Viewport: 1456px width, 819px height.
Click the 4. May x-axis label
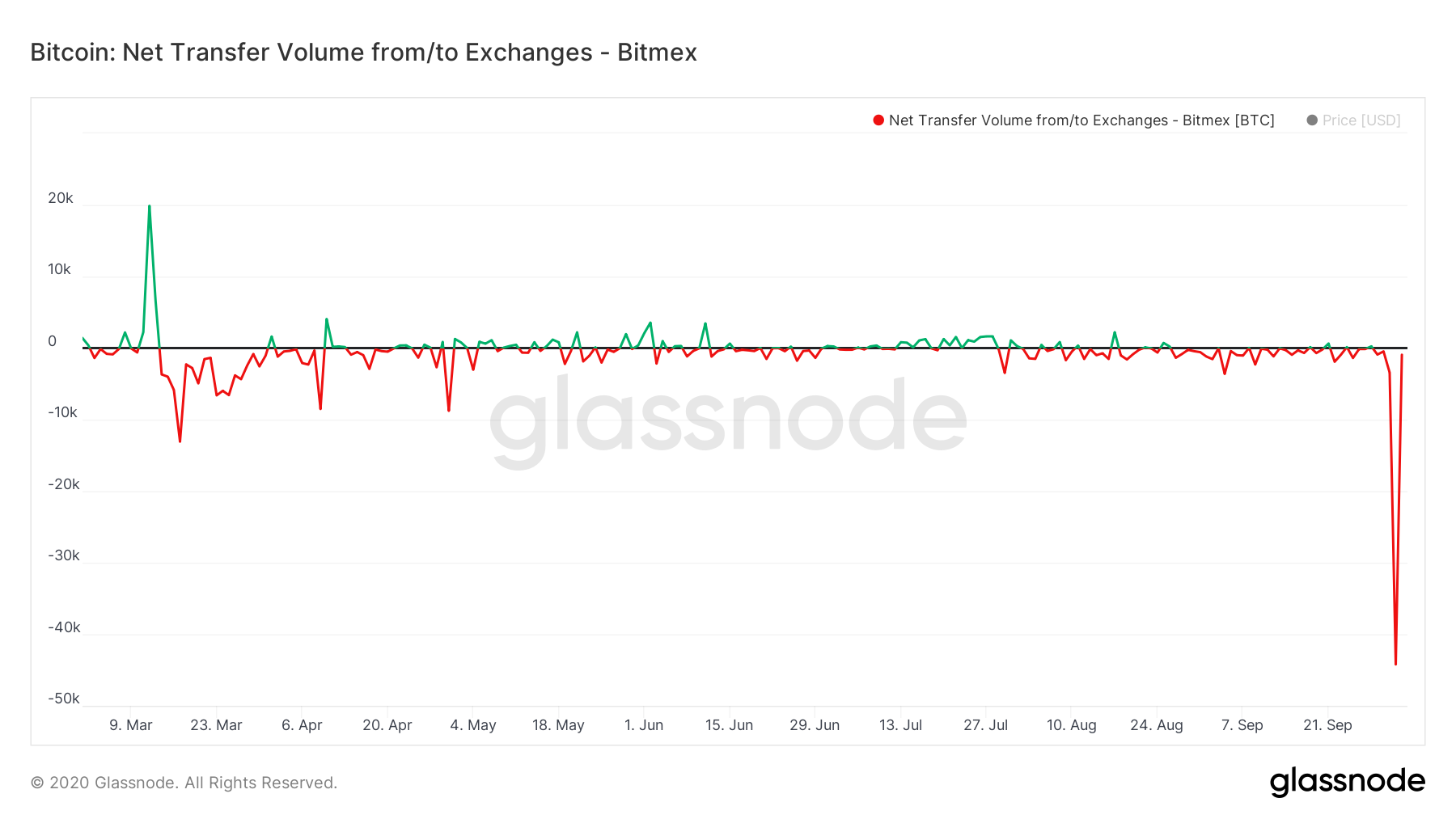click(x=473, y=725)
